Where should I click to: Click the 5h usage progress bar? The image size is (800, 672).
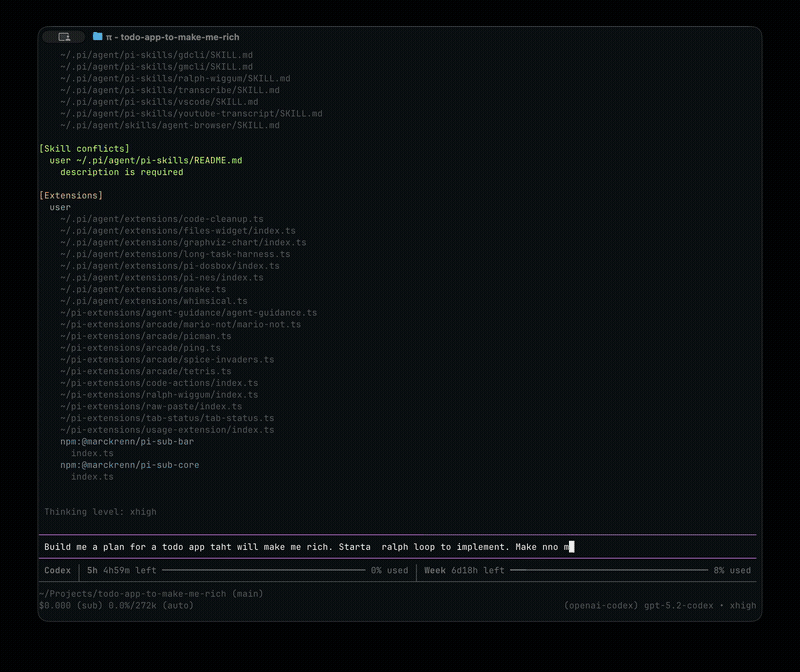(x=263, y=570)
